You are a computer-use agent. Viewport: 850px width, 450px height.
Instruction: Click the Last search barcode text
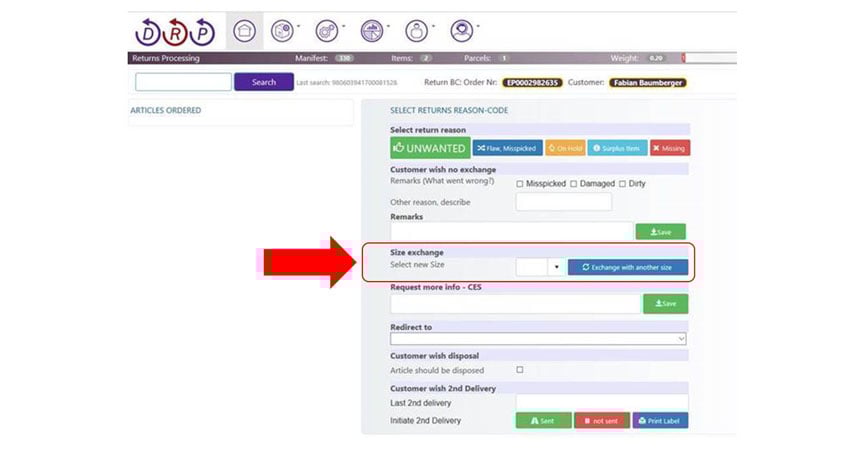point(346,82)
